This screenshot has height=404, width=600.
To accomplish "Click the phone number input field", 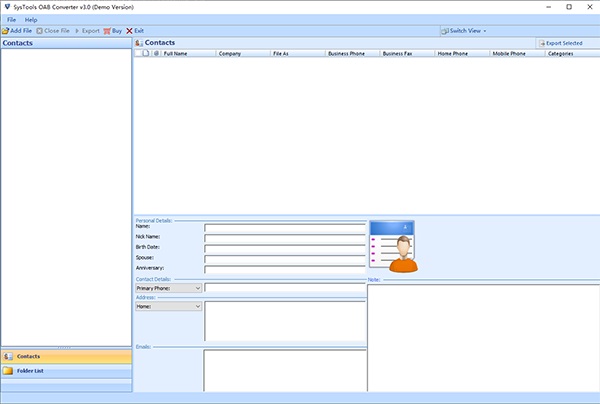I will point(285,288).
